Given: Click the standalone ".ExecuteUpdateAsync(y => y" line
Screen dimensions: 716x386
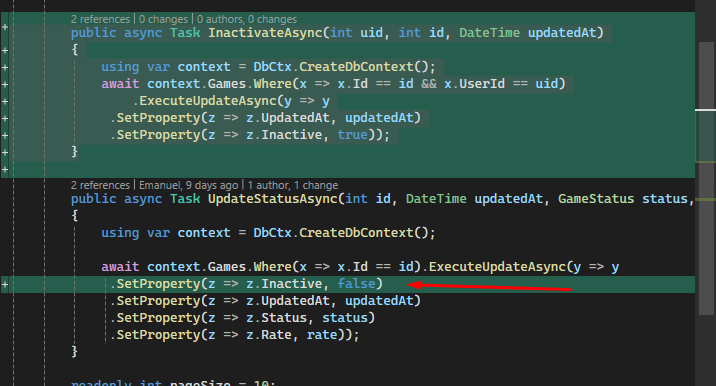Looking at the screenshot, I should click(231, 101).
